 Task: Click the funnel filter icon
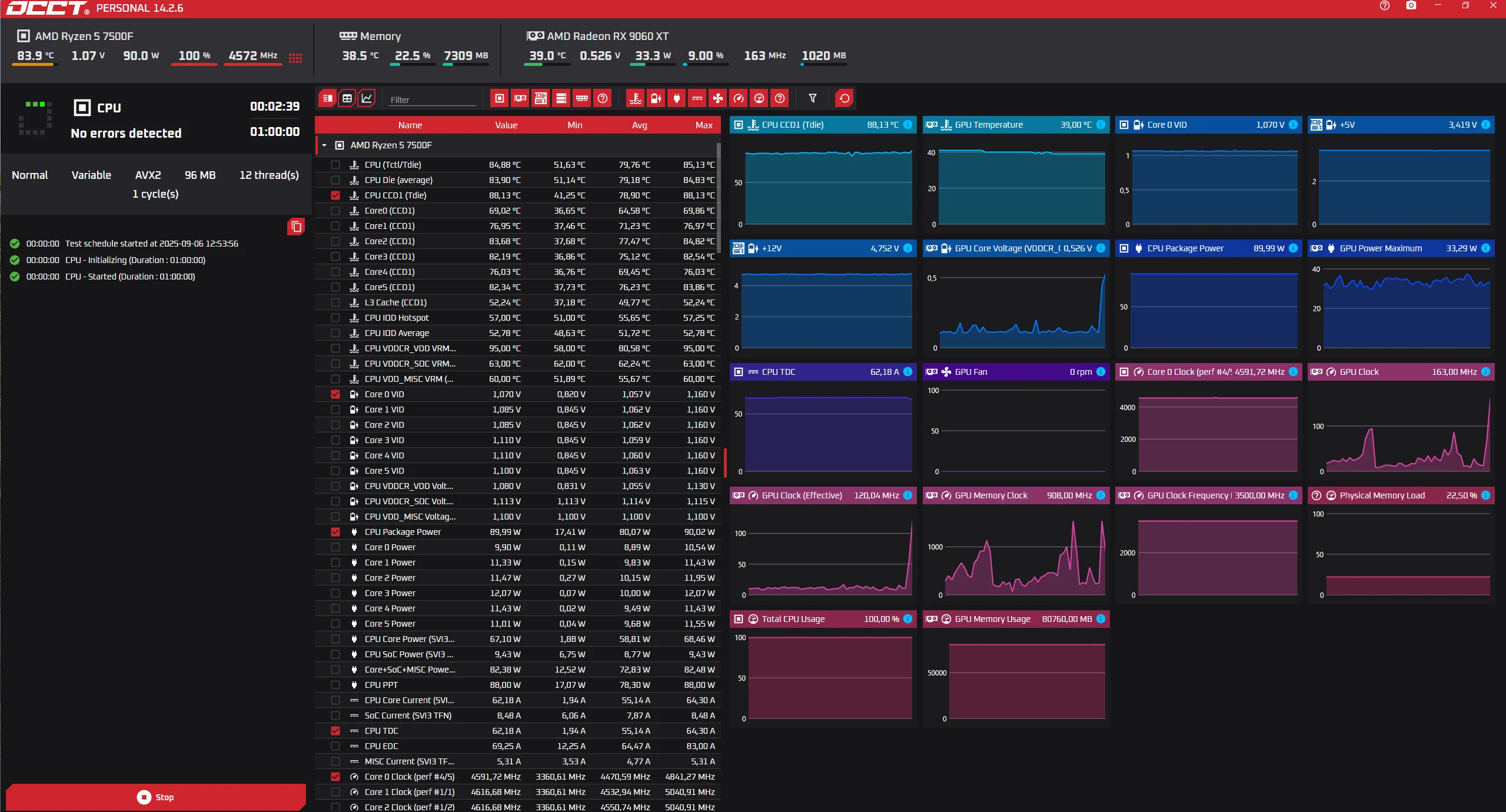click(x=813, y=98)
